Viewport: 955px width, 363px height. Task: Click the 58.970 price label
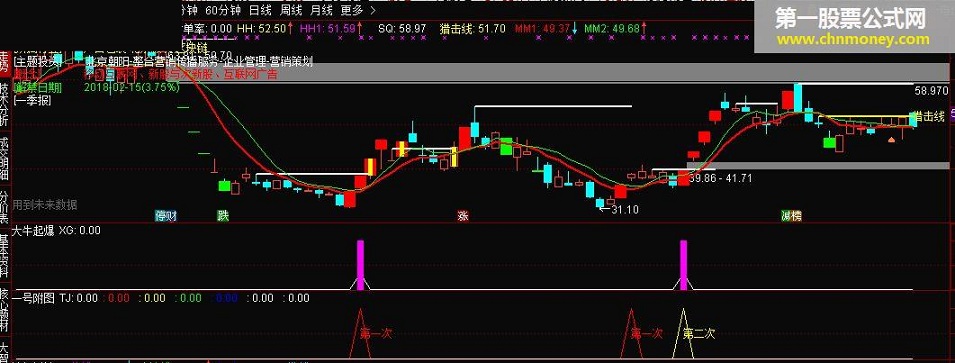[x=931, y=91]
